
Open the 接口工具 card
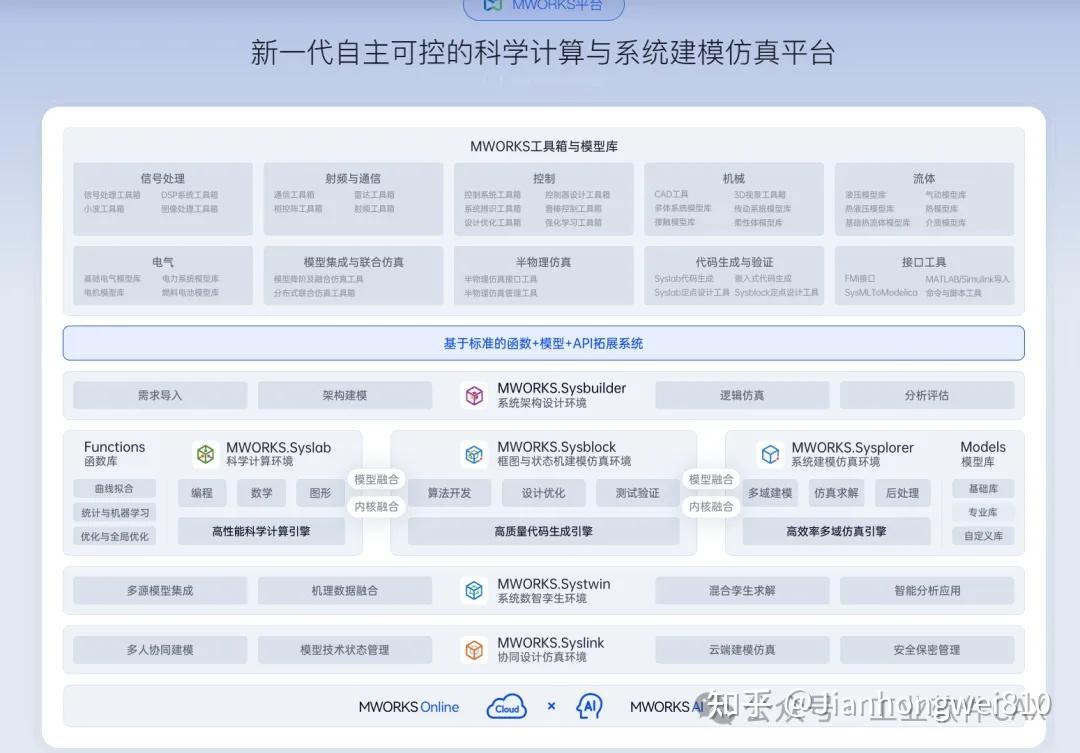coord(924,276)
